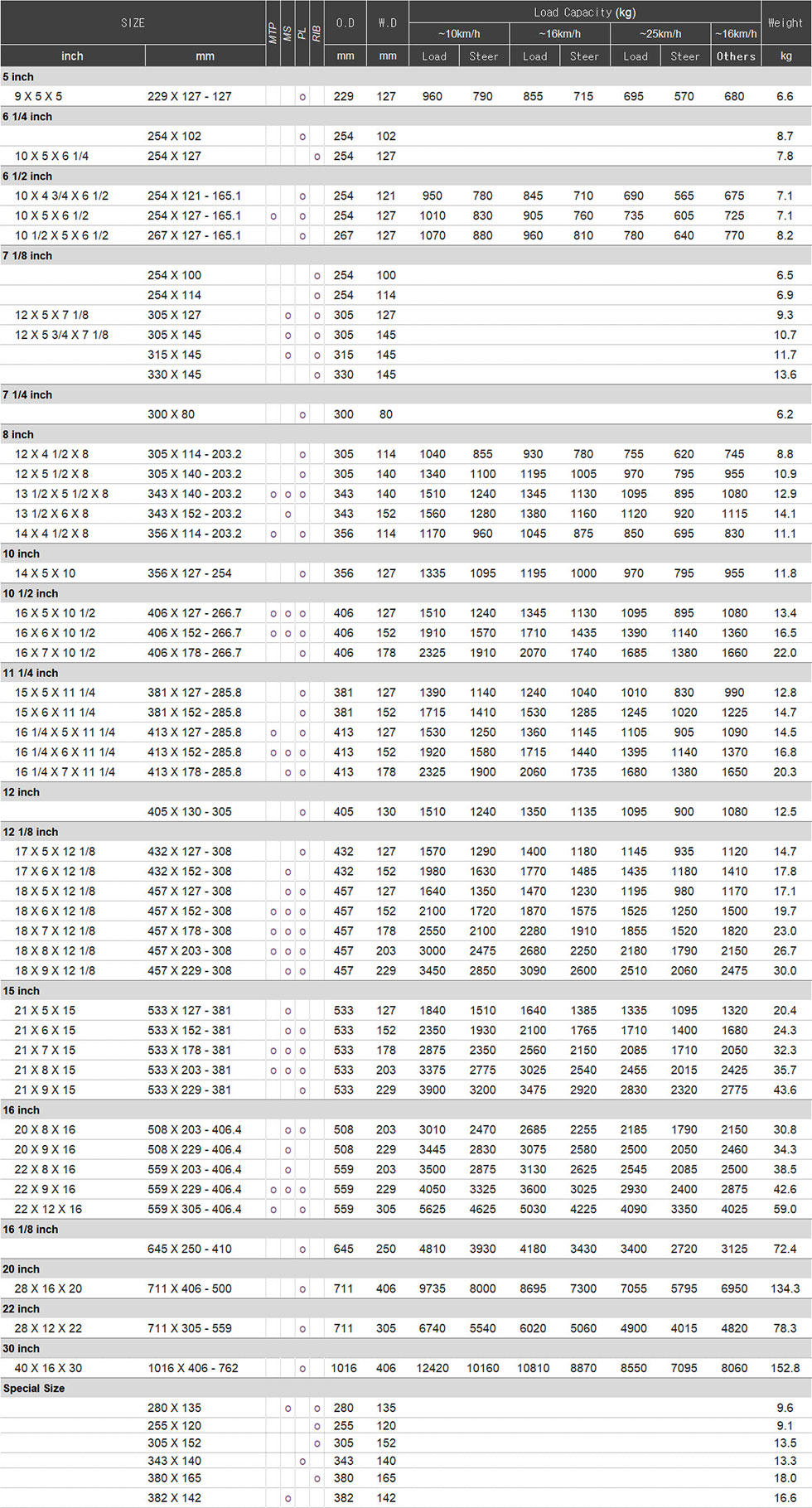Screen dimensions: 812x1508
Task: Toggle PL marker in the 300 X 80 row
Action: click(x=302, y=415)
